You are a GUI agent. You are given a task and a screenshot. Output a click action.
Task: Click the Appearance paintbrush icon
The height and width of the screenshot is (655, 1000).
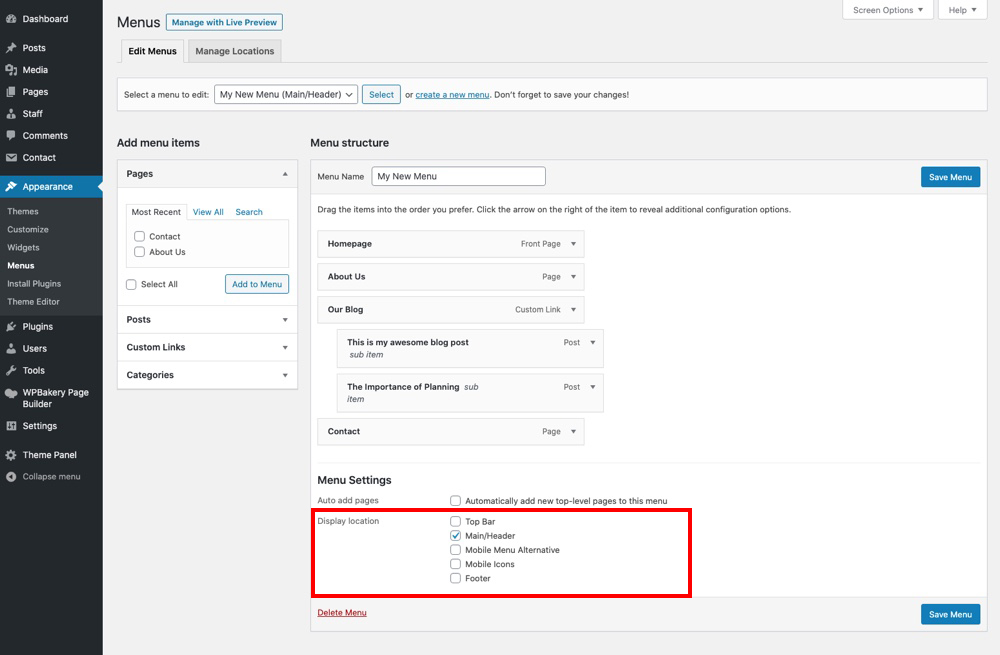pos(11,187)
